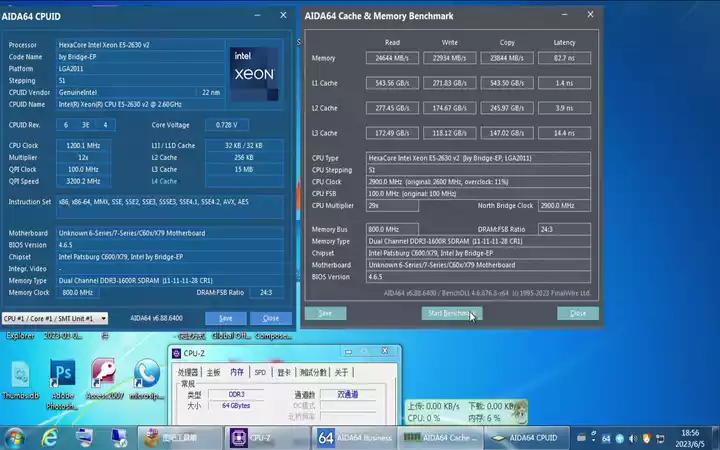
Task: Click the Start Benchmark button
Action: [x=452, y=313]
